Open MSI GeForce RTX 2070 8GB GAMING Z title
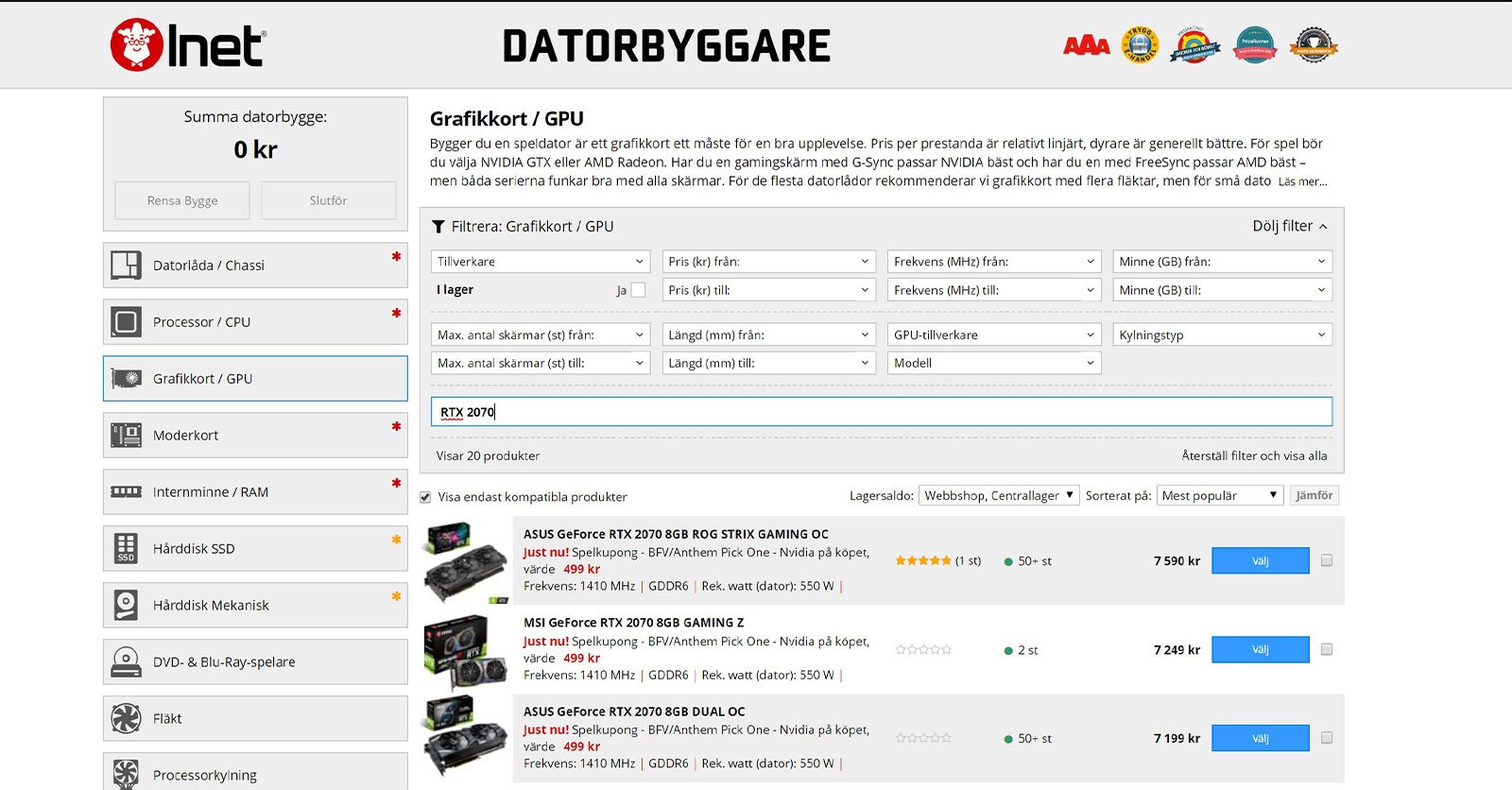 (633, 623)
